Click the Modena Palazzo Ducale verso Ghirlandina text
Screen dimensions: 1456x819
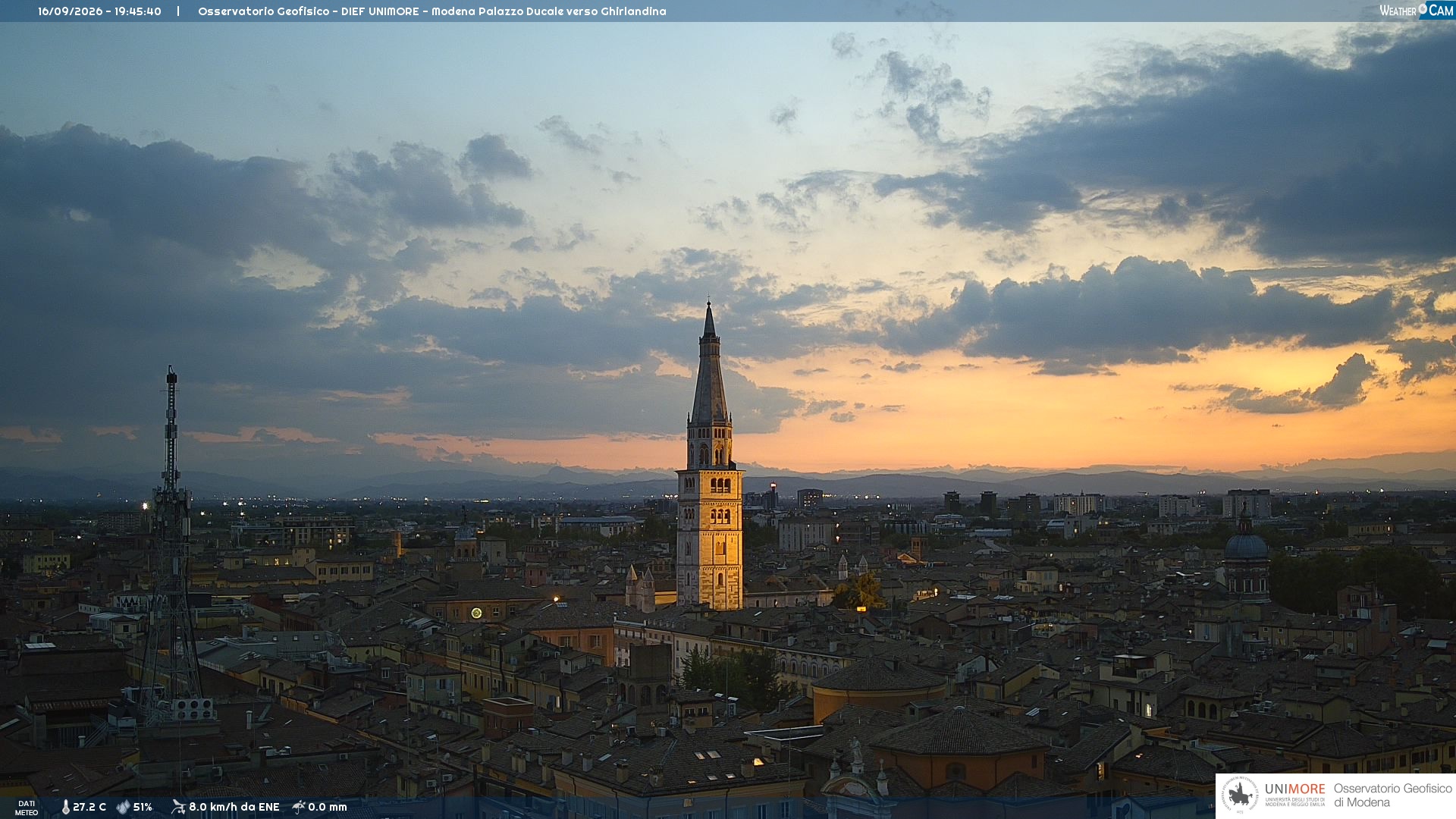[549, 11]
